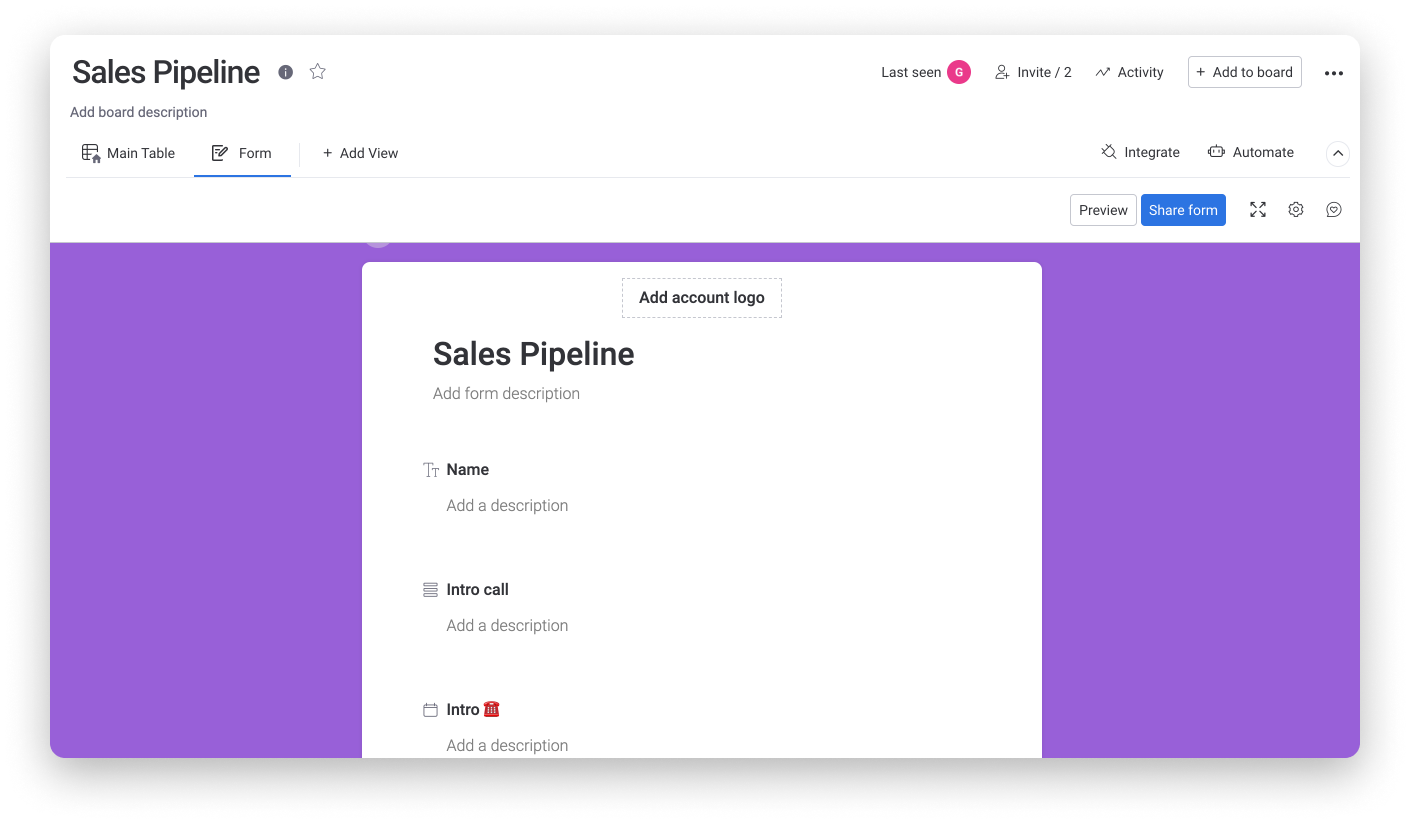The height and width of the screenshot is (823, 1410).
Task: Edit the Intro call question label
Action: point(478,590)
